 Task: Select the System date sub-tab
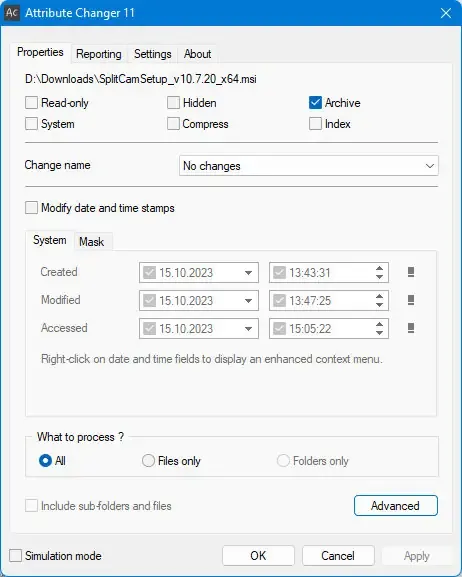pos(50,240)
